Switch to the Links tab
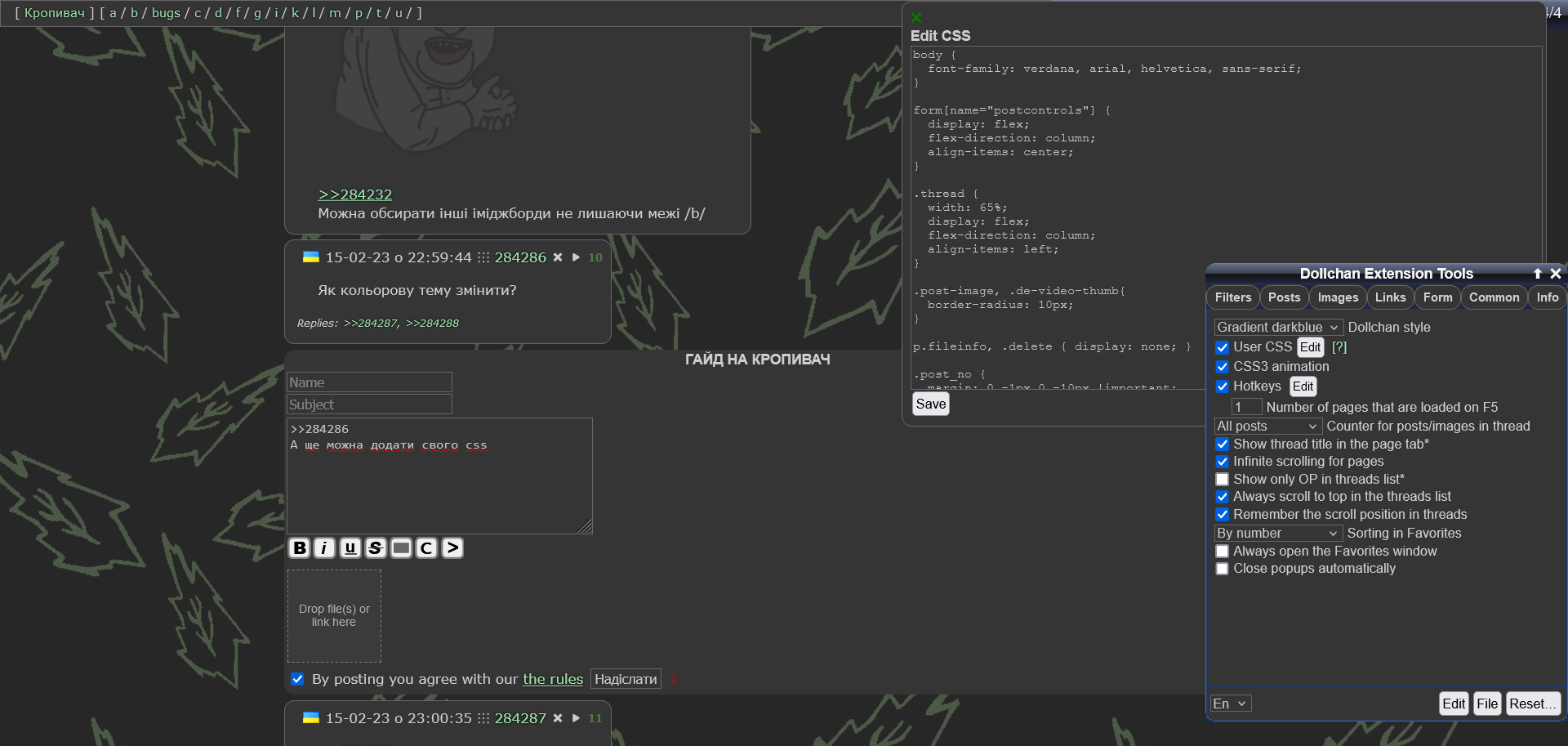Image resolution: width=1568 pixels, height=746 pixels. coord(1391,297)
